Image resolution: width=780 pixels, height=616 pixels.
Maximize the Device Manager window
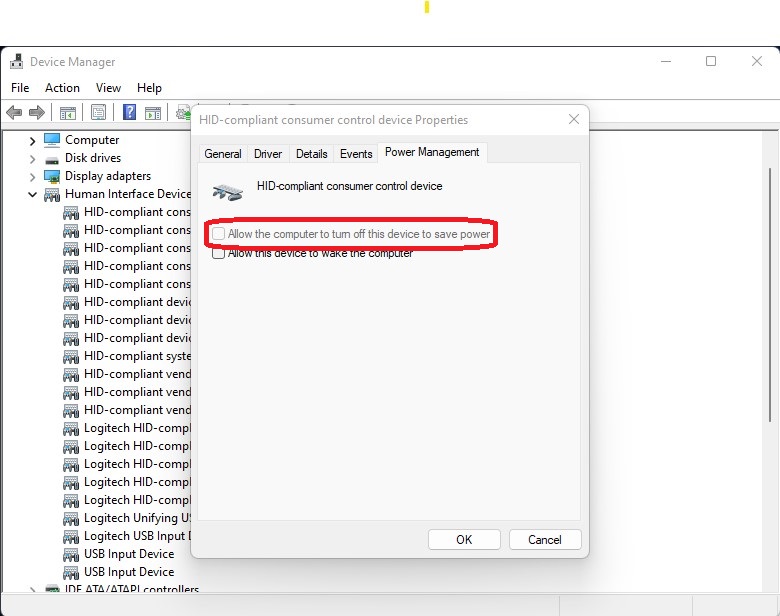(711, 61)
